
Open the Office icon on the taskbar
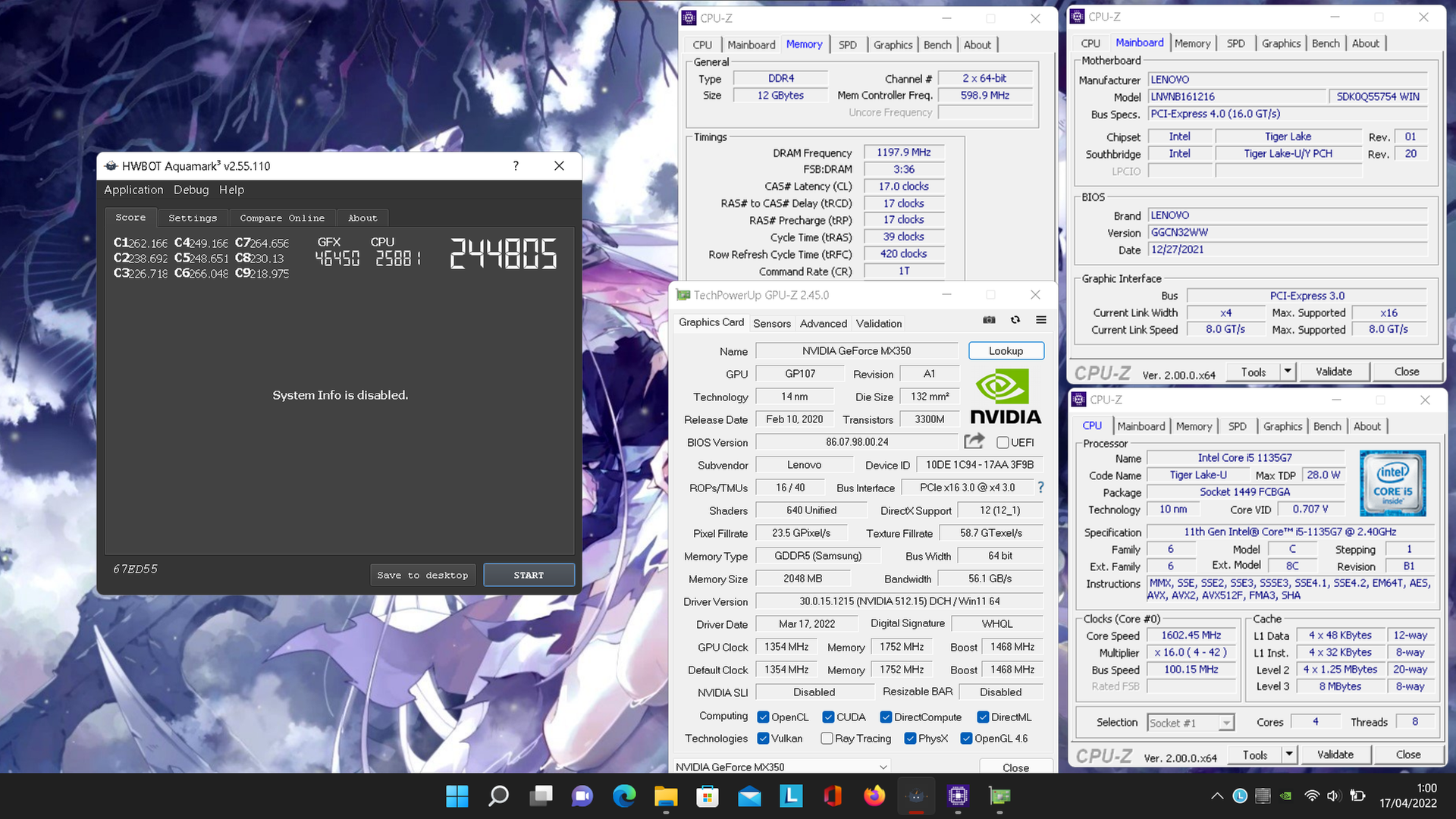coord(833,796)
